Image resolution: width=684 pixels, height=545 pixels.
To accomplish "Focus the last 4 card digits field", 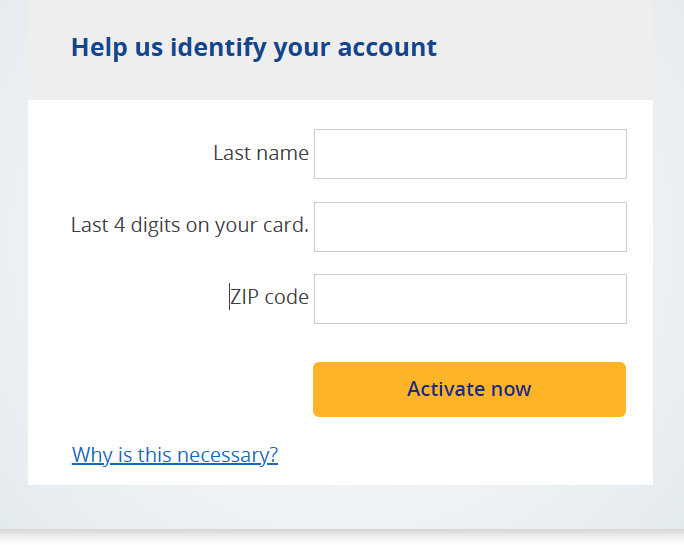I will click(x=470, y=227).
